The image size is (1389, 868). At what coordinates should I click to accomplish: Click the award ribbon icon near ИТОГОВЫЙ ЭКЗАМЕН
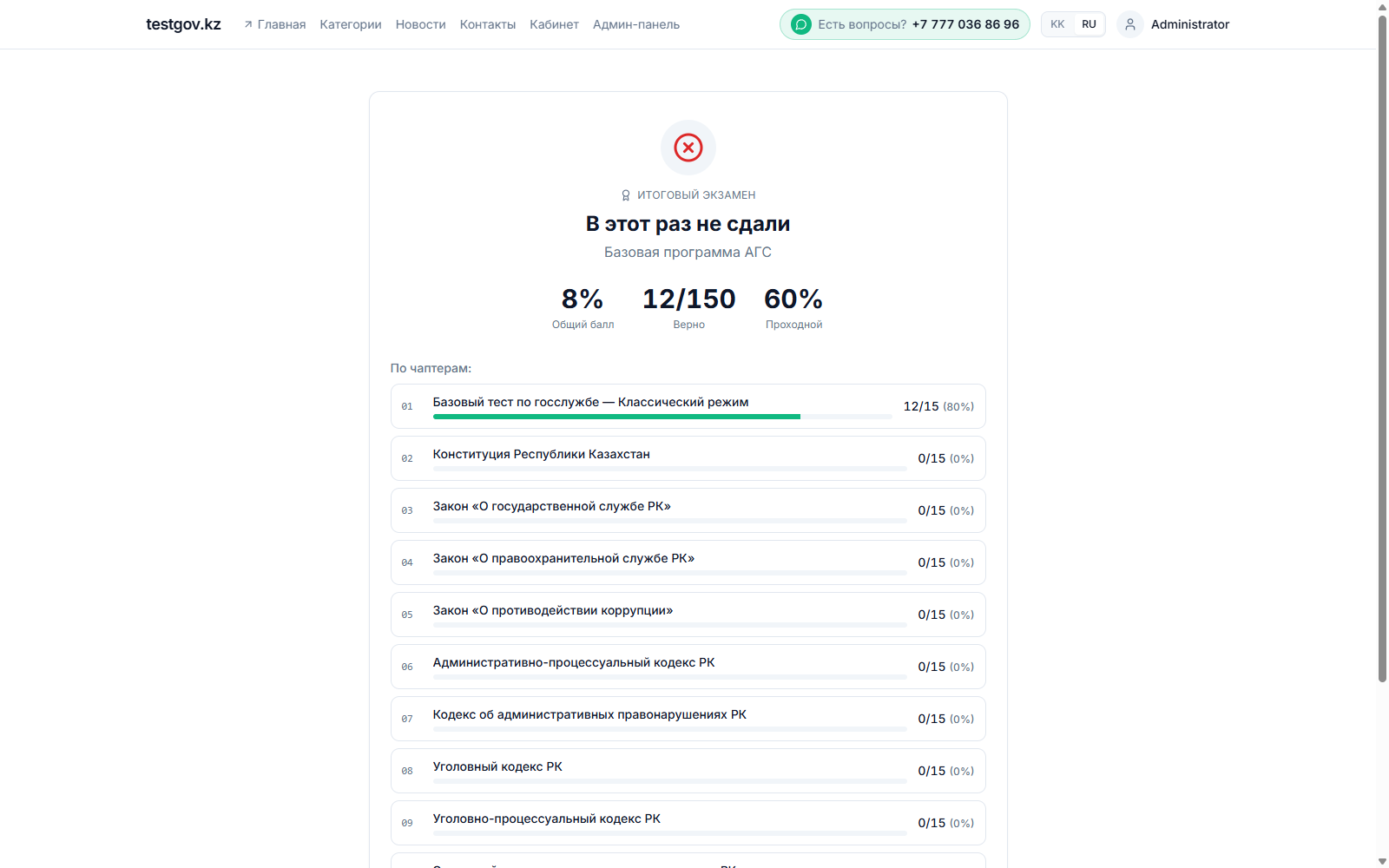[x=626, y=195]
